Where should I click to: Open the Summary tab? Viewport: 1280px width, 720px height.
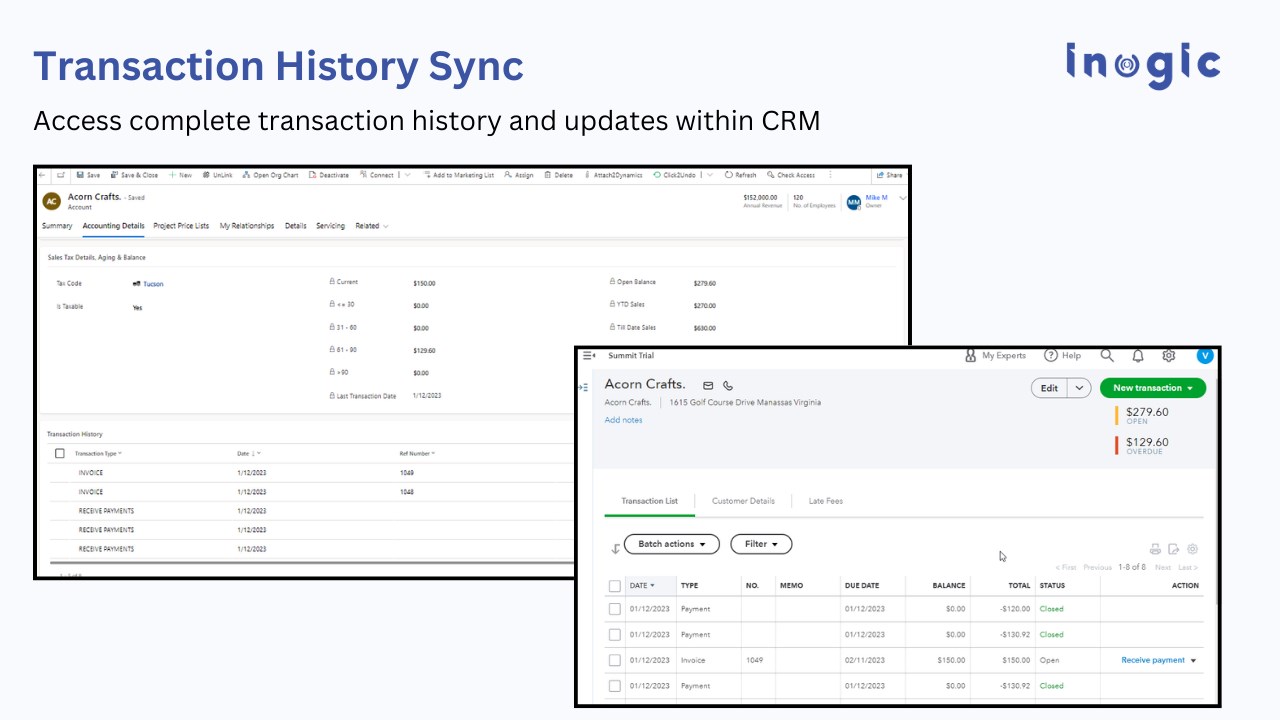[57, 226]
